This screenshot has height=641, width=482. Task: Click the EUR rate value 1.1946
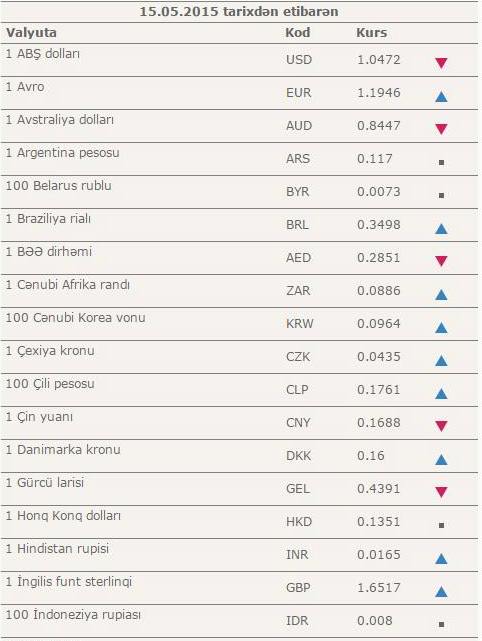379,93
